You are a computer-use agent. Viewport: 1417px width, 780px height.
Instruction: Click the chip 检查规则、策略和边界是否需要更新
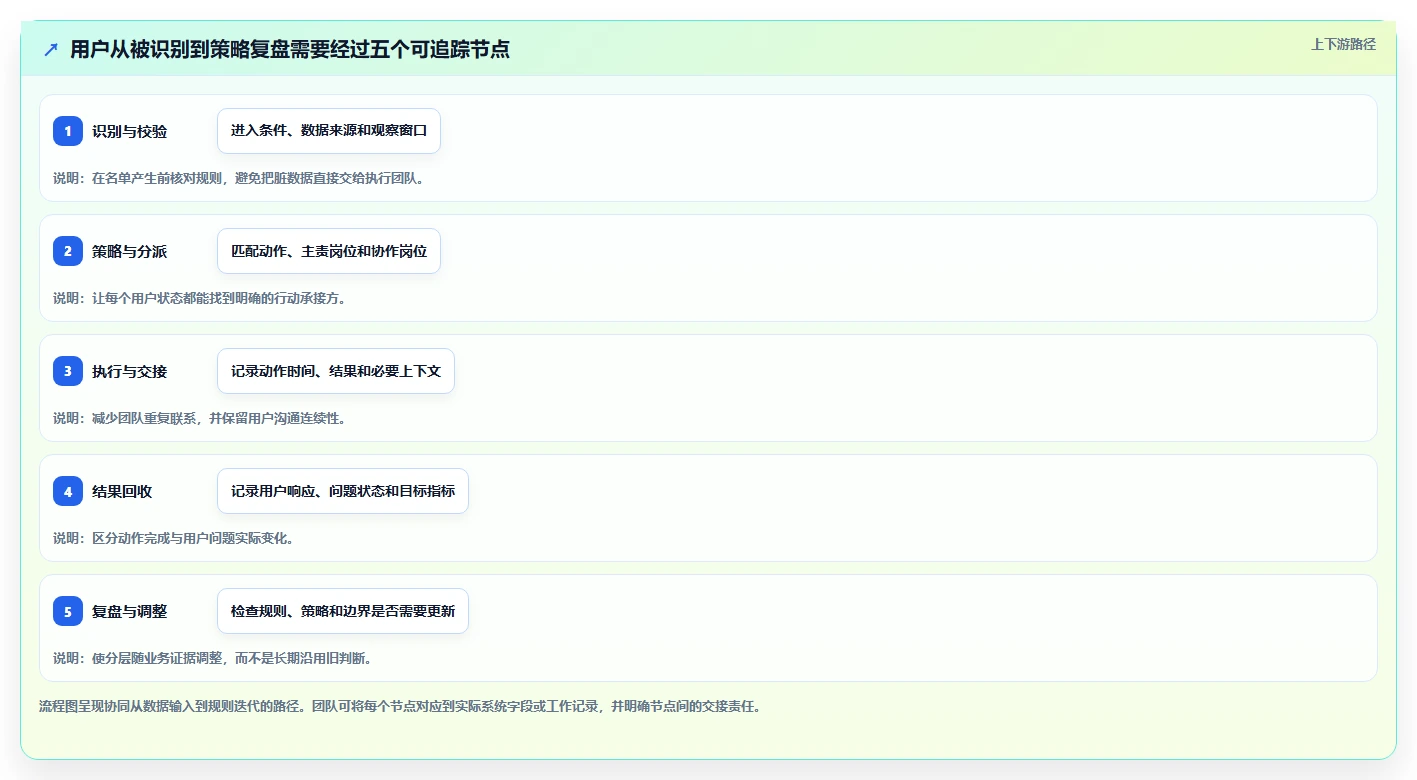pyautogui.click(x=343, y=611)
